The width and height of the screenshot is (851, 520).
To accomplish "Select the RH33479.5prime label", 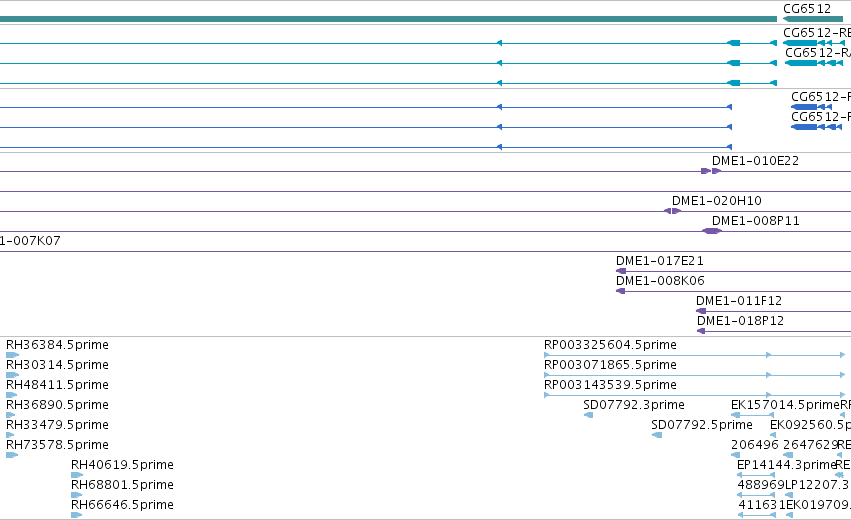I will 57,426.
